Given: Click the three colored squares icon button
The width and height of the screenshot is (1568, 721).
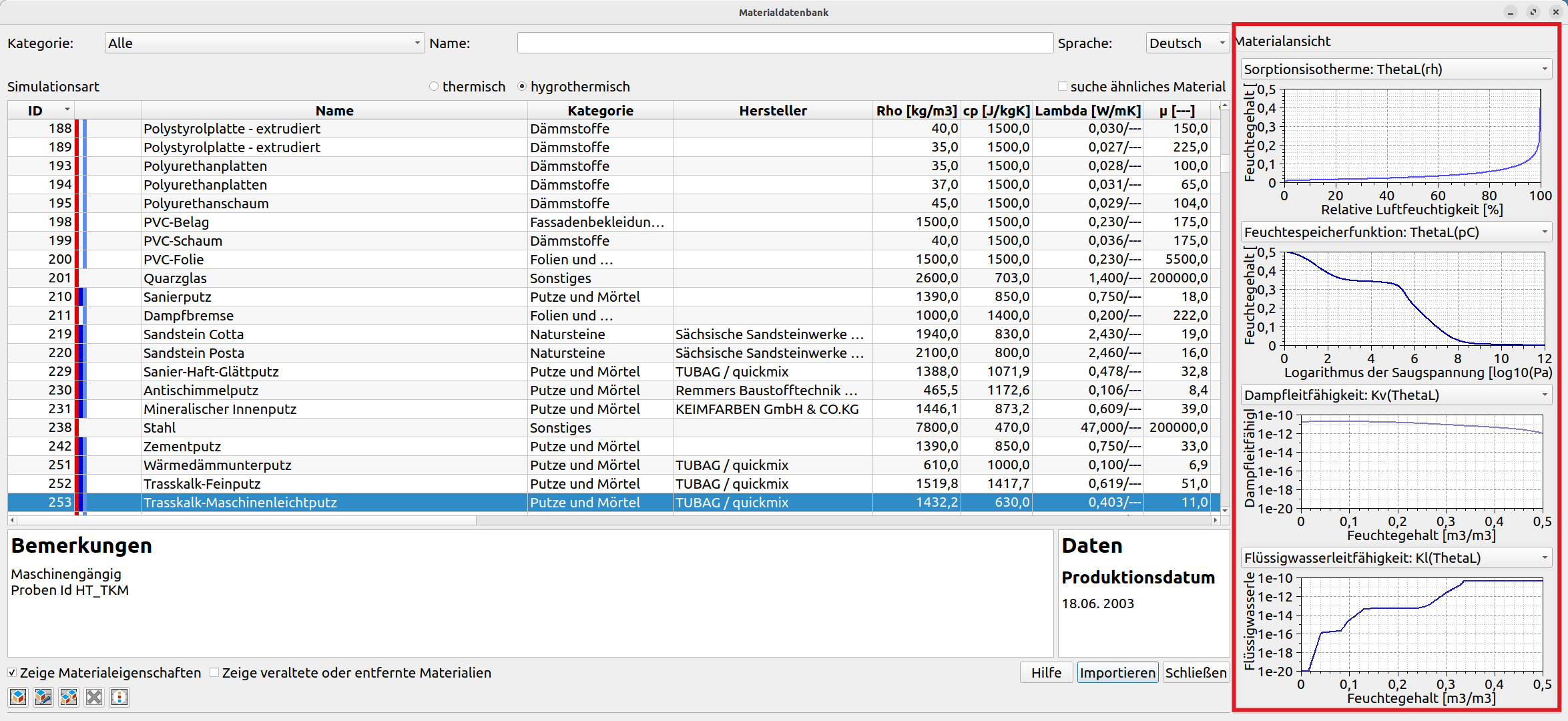Looking at the screenshot, I should pyautogui.click(x=119, y=697).
